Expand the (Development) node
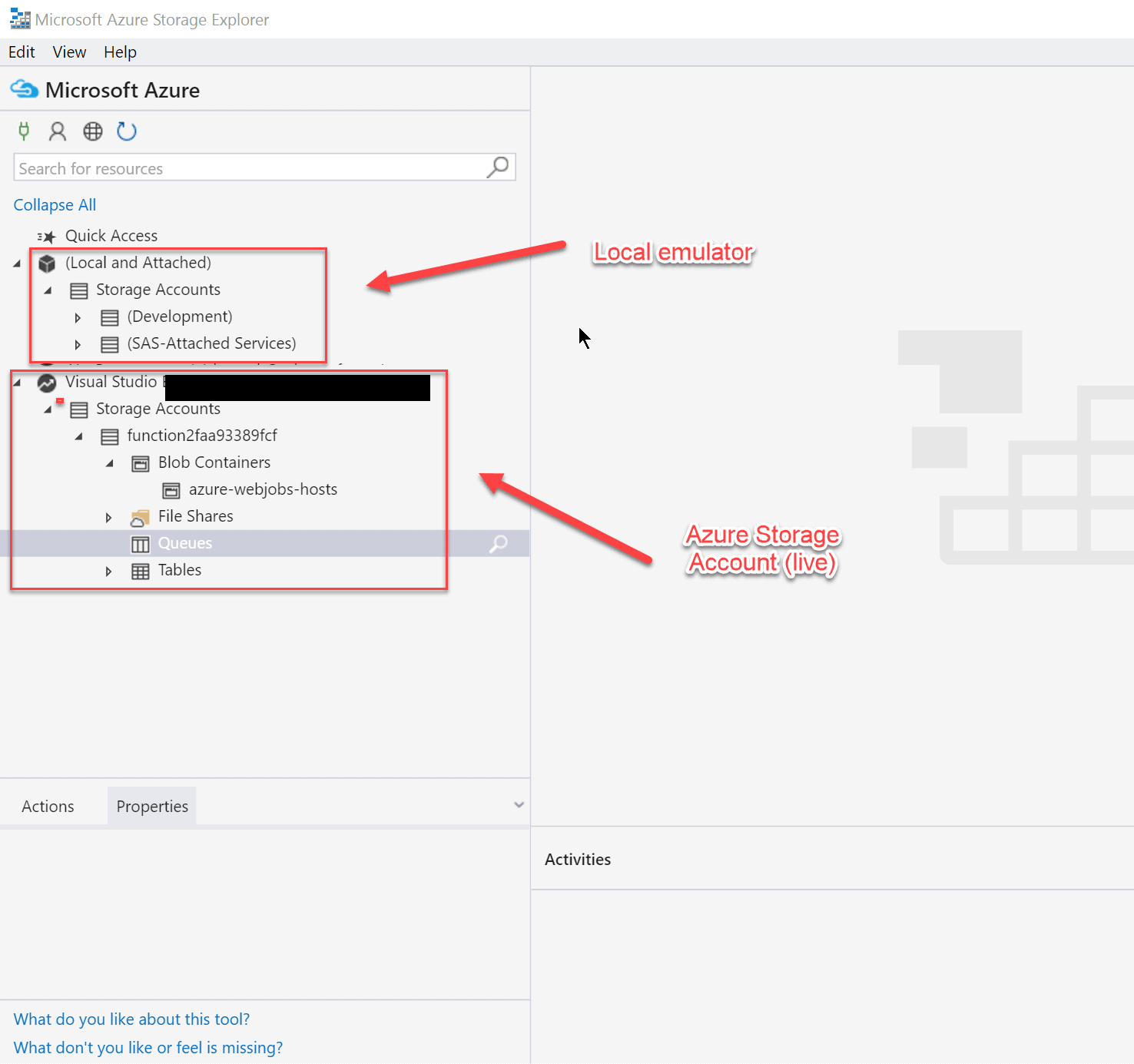 78,317
